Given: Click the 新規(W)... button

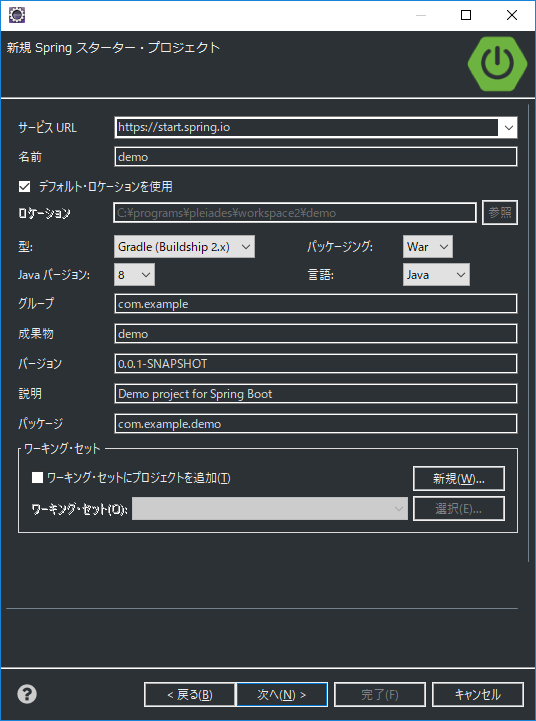Looking at the screenshot, I should coord(459,479).
